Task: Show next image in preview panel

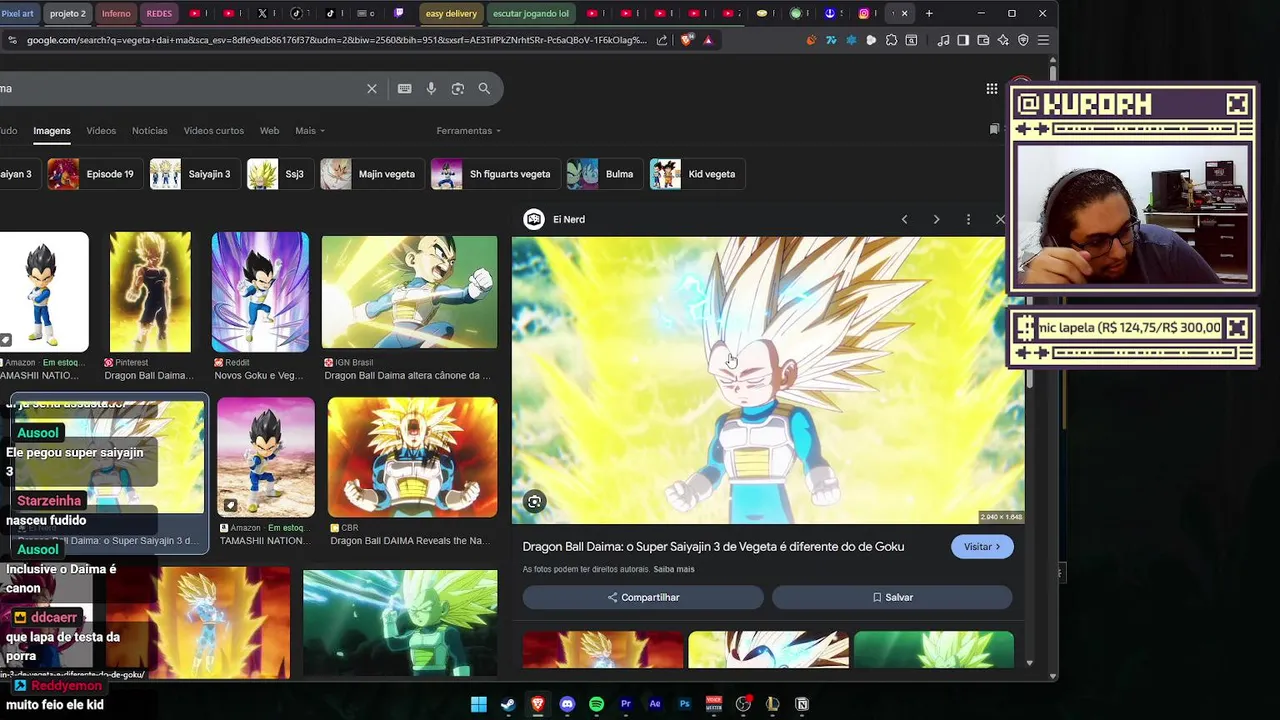Action: tap(936, 219)
